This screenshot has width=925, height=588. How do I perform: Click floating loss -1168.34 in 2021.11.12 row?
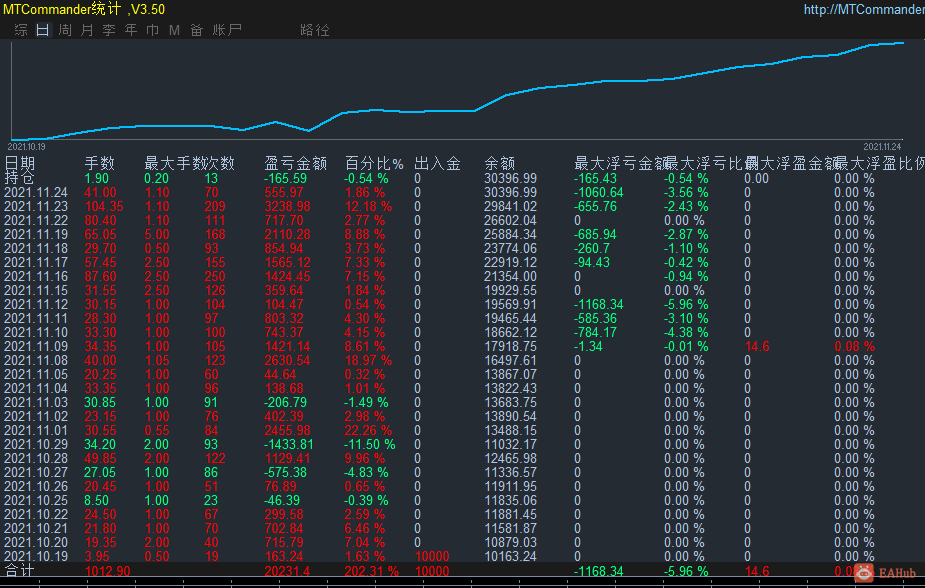pyautogui.click(x=598, y=304)
